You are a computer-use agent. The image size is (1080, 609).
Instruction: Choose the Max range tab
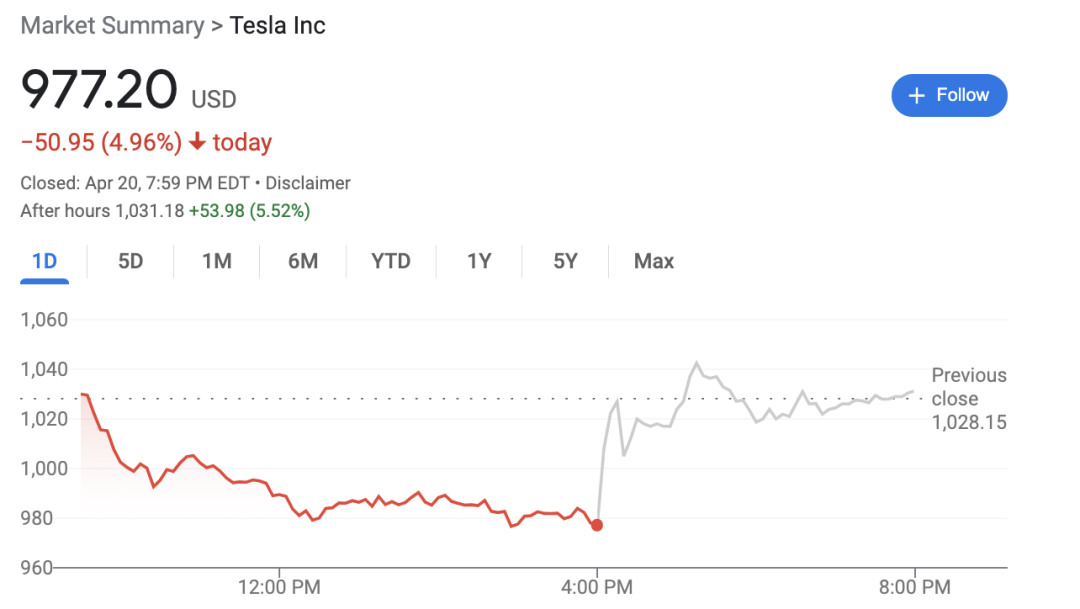click(x=654, y=261)
